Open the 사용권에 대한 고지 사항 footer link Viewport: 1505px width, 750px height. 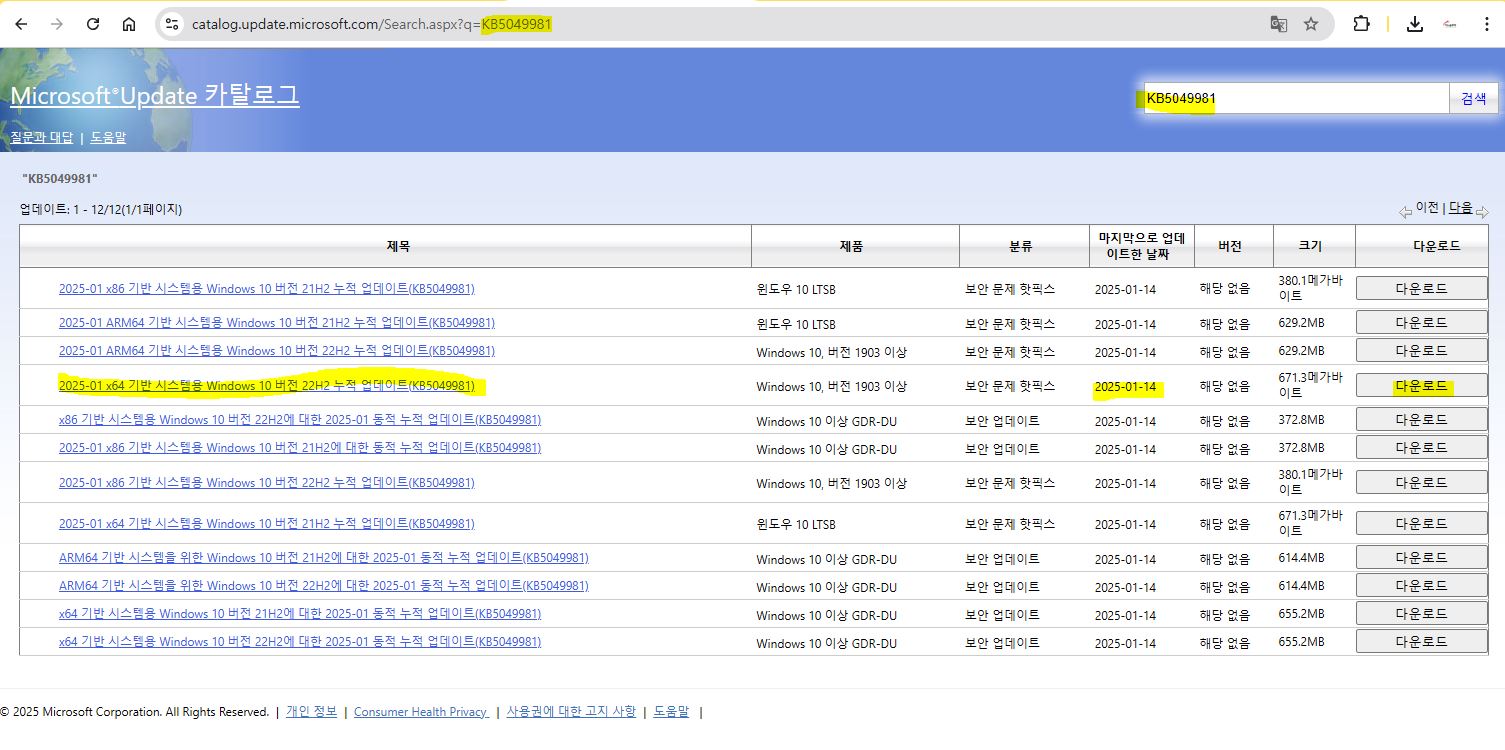571,712
